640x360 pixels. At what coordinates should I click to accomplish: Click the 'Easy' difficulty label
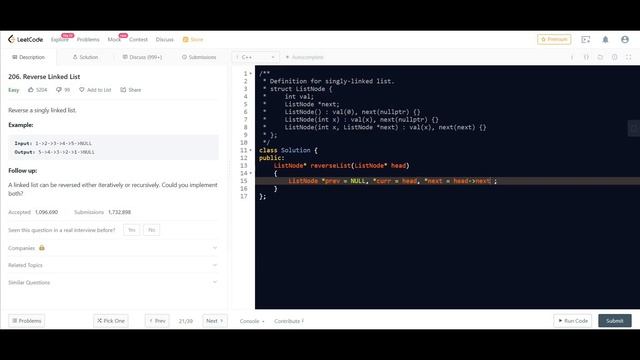(13, 90)
